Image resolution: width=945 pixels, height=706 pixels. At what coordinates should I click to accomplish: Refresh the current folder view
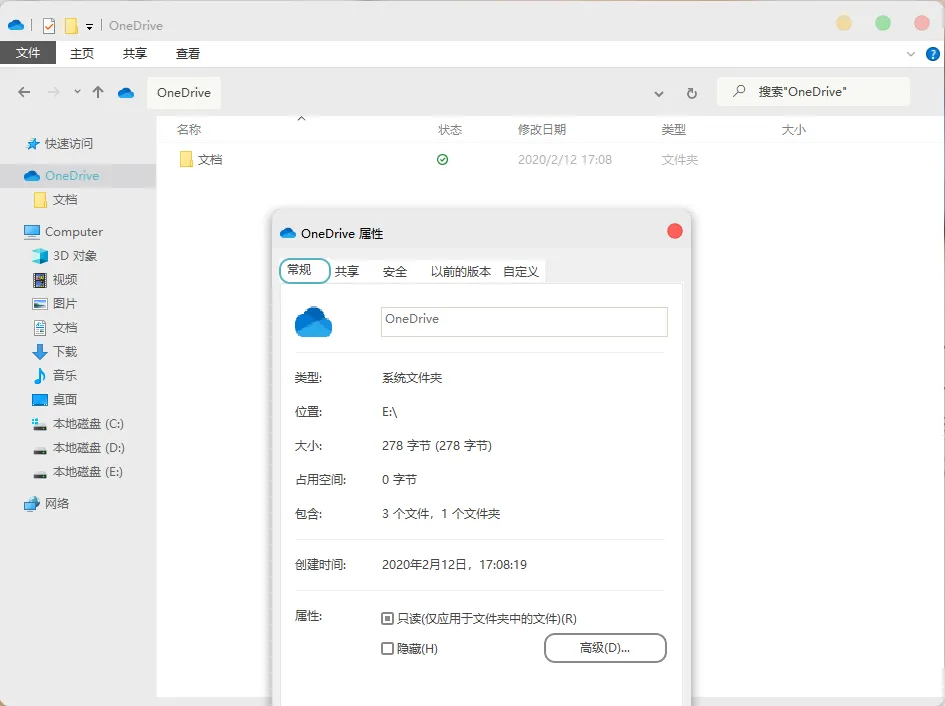coord(692,93)
